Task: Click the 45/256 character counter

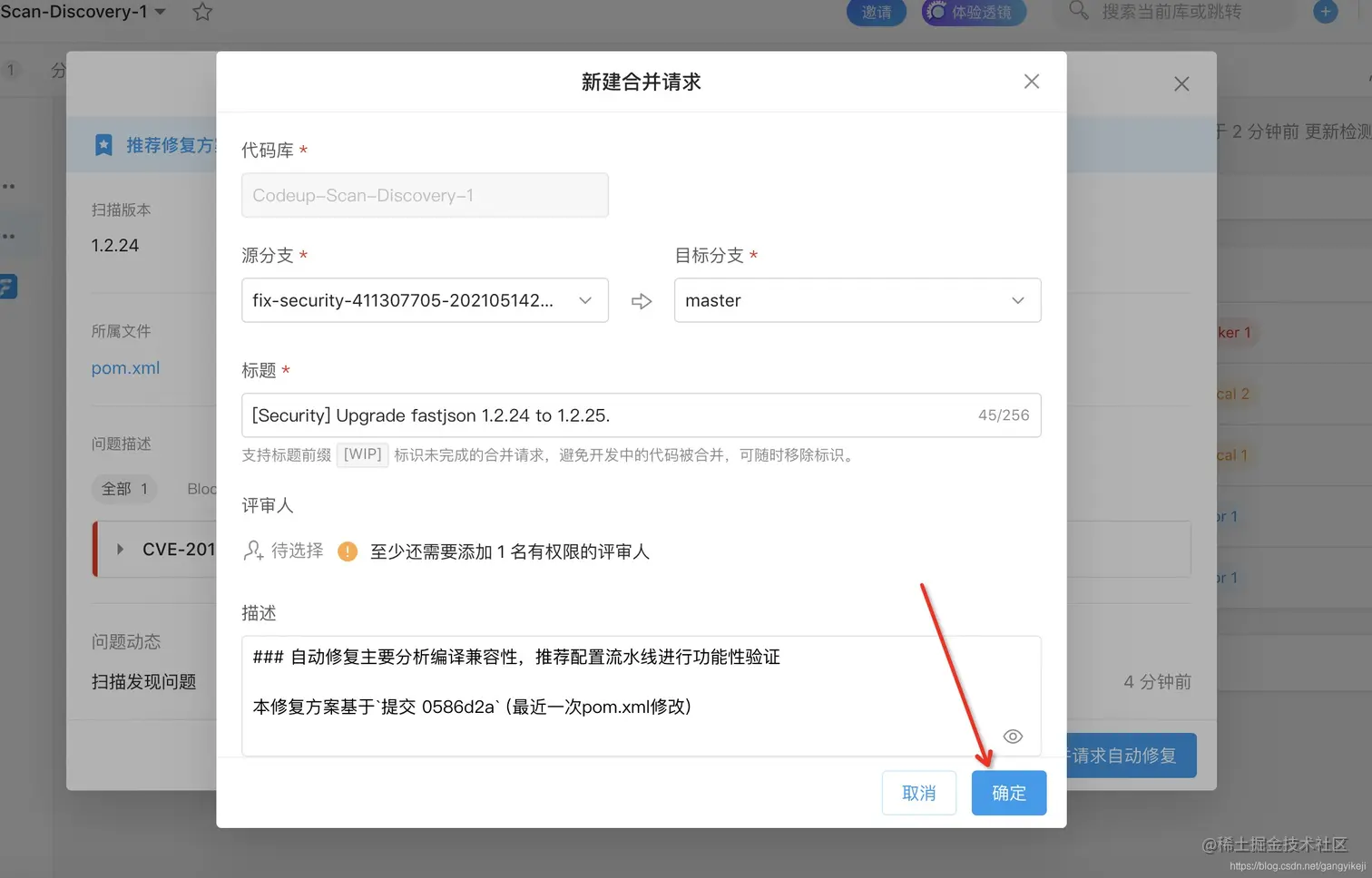Action: (1004, 415)
